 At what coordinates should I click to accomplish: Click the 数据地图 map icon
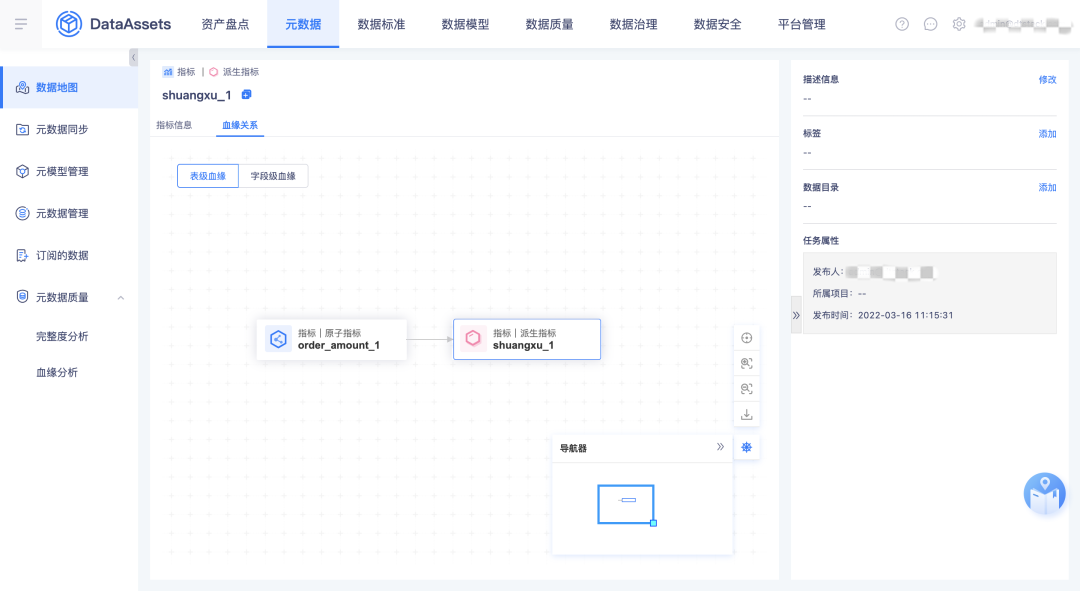22,87
